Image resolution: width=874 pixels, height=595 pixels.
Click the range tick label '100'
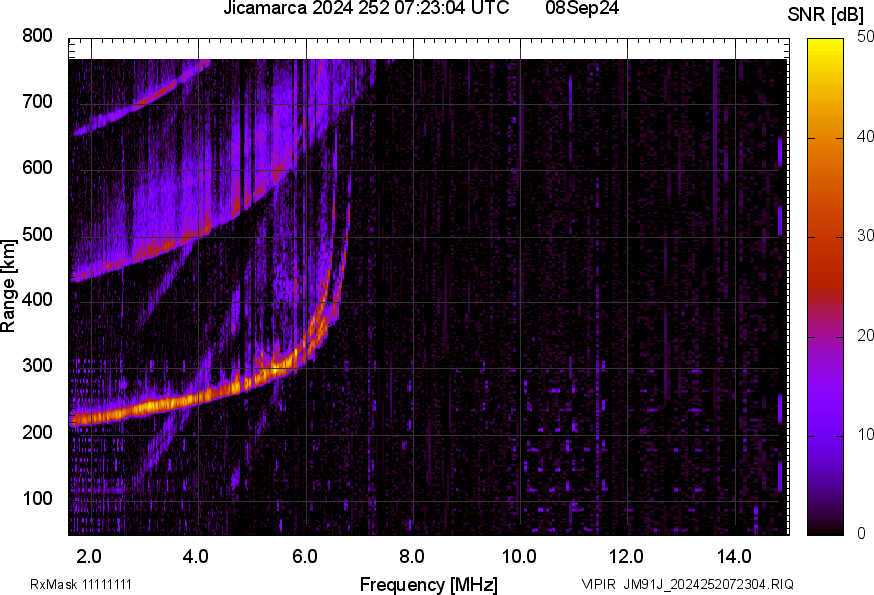[37, 499]
